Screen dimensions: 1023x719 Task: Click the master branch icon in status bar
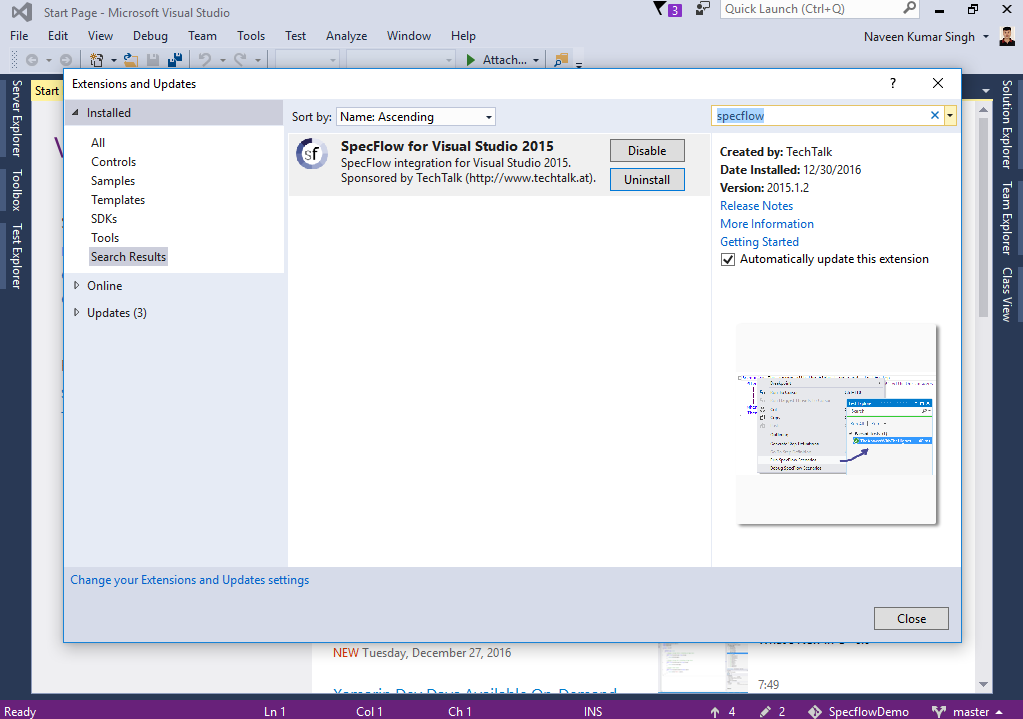pyautogui.click(x=939, y=712)
